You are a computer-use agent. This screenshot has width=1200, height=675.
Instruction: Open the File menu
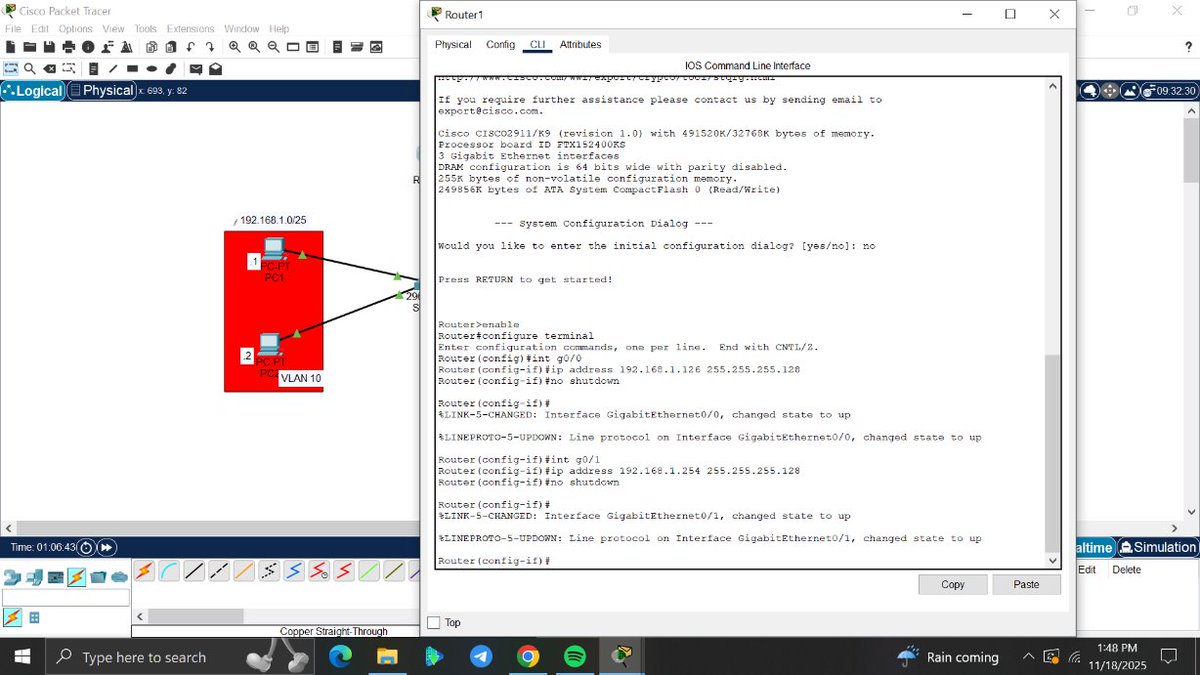click(x=13, y=29)
